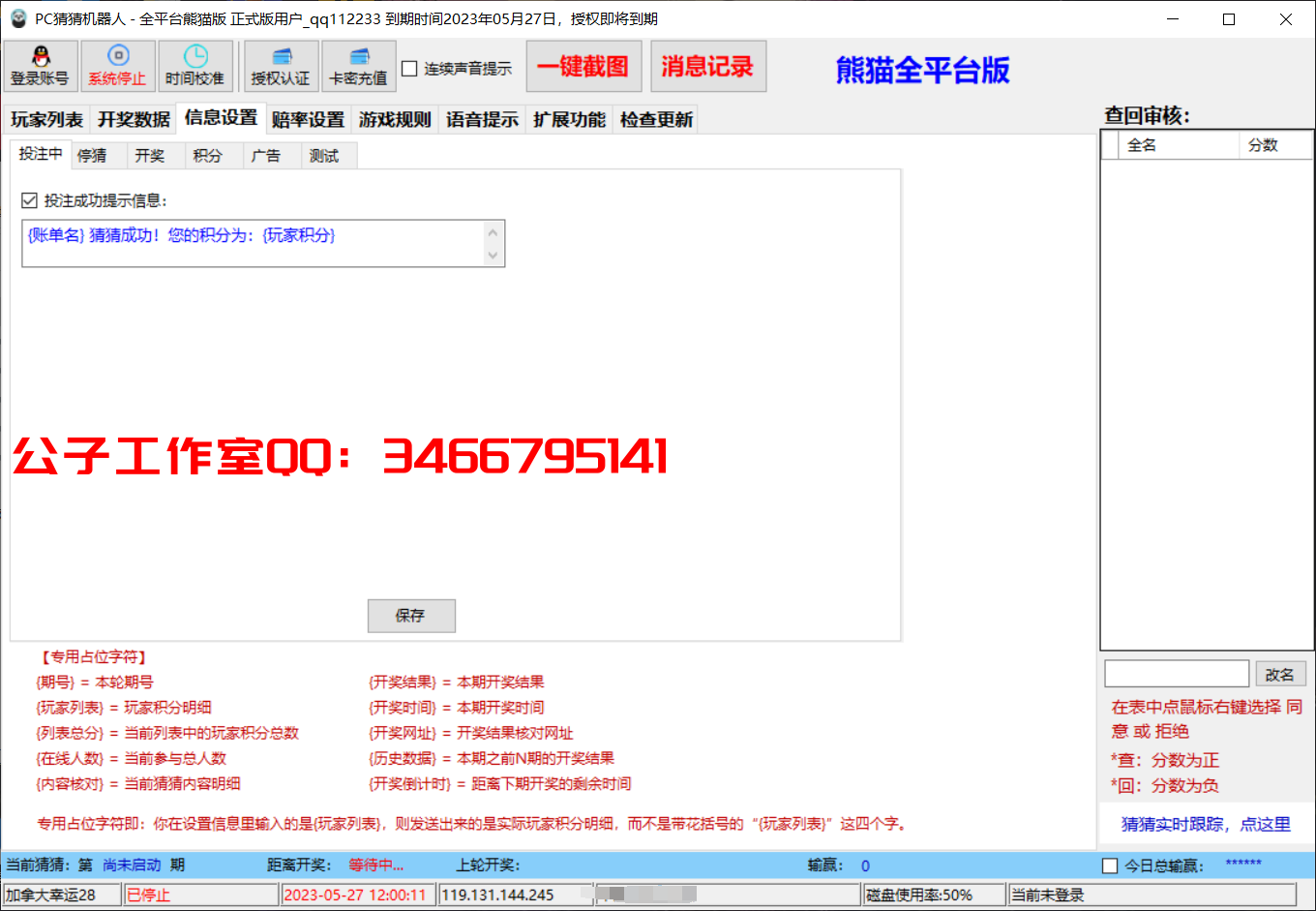Click the 查回审核 heading
Screen dimensions: 1316x911
tap(1148, 116)
